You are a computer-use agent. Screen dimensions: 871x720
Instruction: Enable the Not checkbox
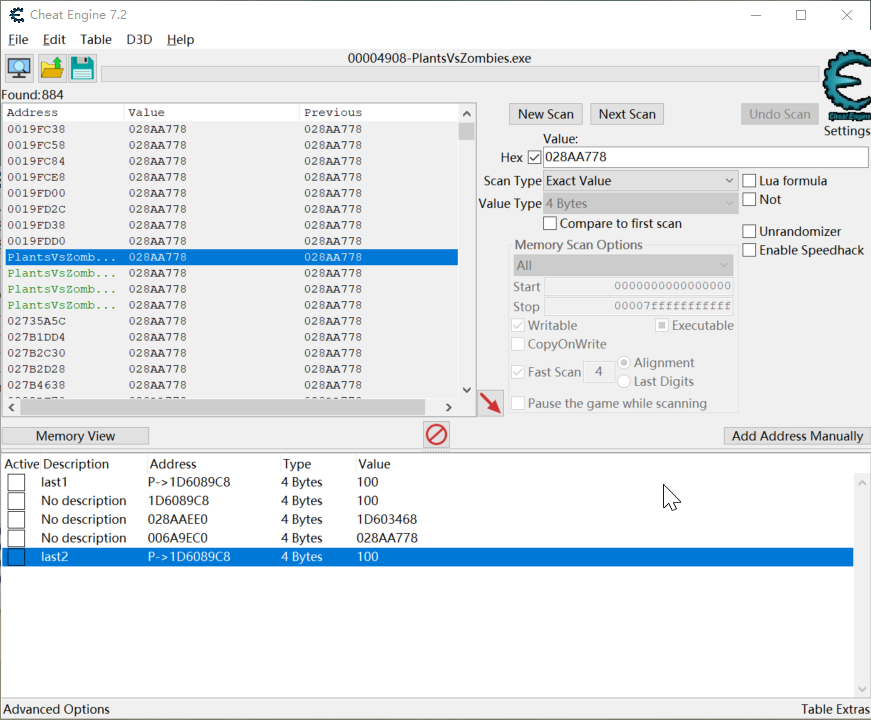(749, 199)
